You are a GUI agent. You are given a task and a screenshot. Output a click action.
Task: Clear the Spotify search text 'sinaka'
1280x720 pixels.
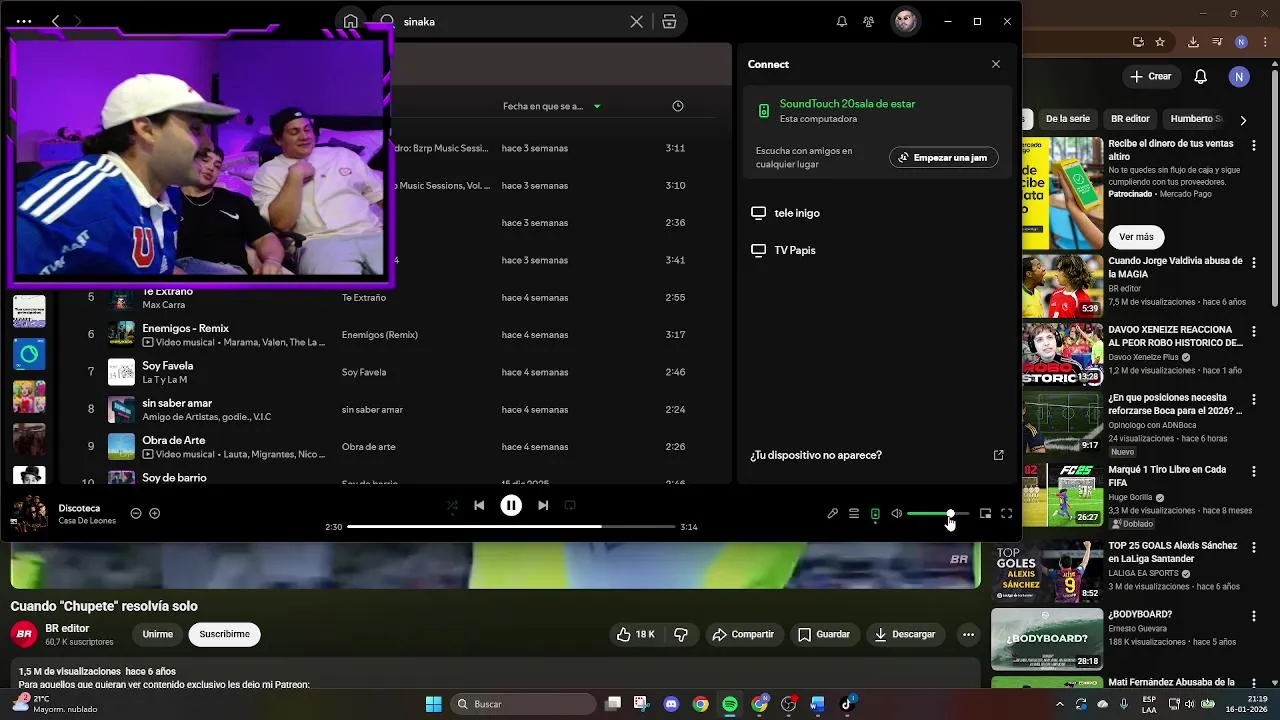tap(636, 22)
